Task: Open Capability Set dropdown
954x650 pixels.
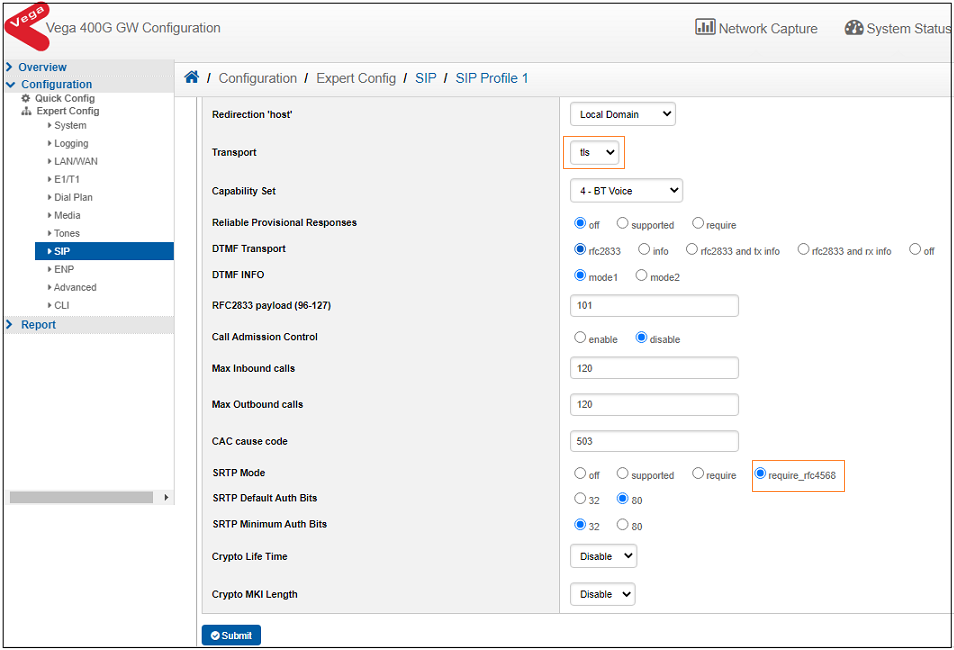Action: 626,190
